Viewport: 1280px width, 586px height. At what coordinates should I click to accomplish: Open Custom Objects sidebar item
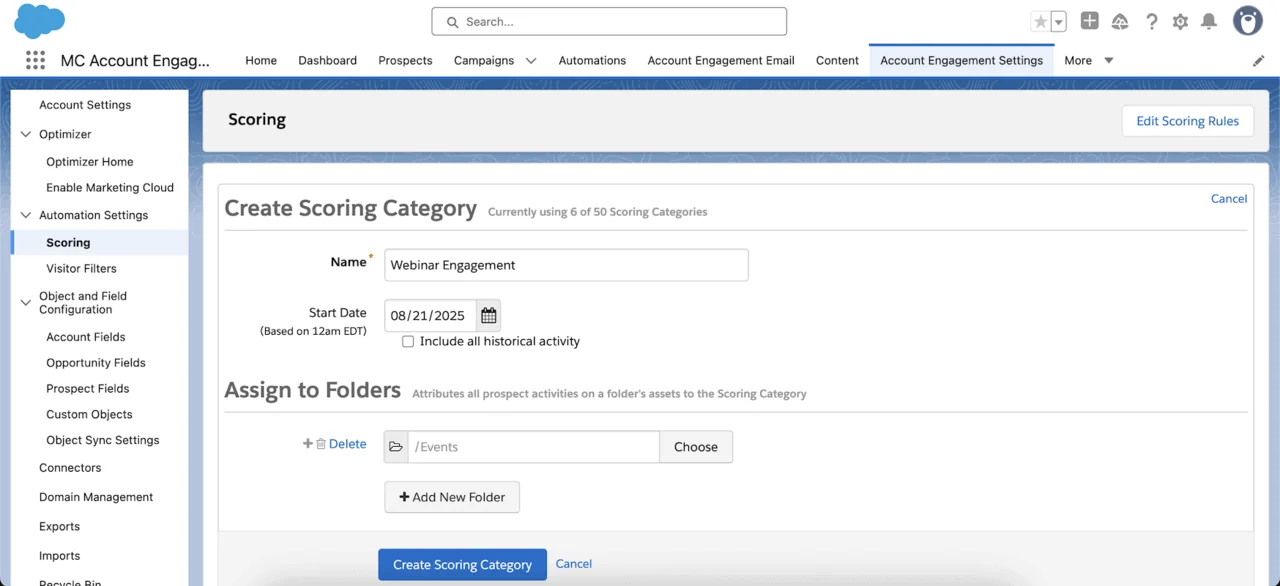89,415
